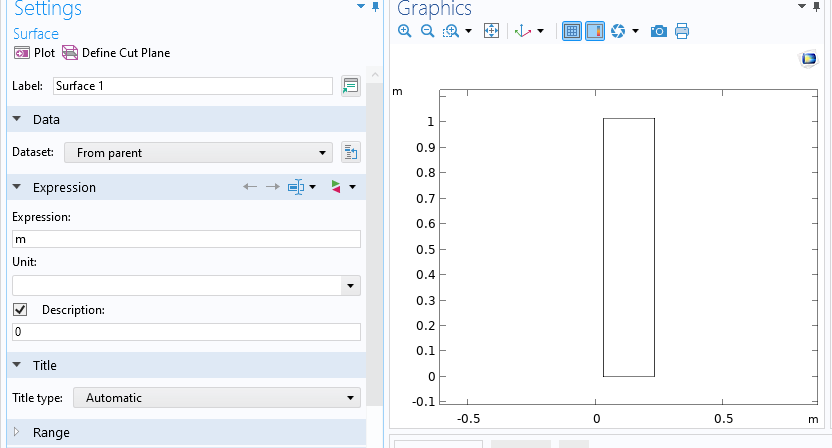Open the Unit combo box dropdown

tap(350, 286)
